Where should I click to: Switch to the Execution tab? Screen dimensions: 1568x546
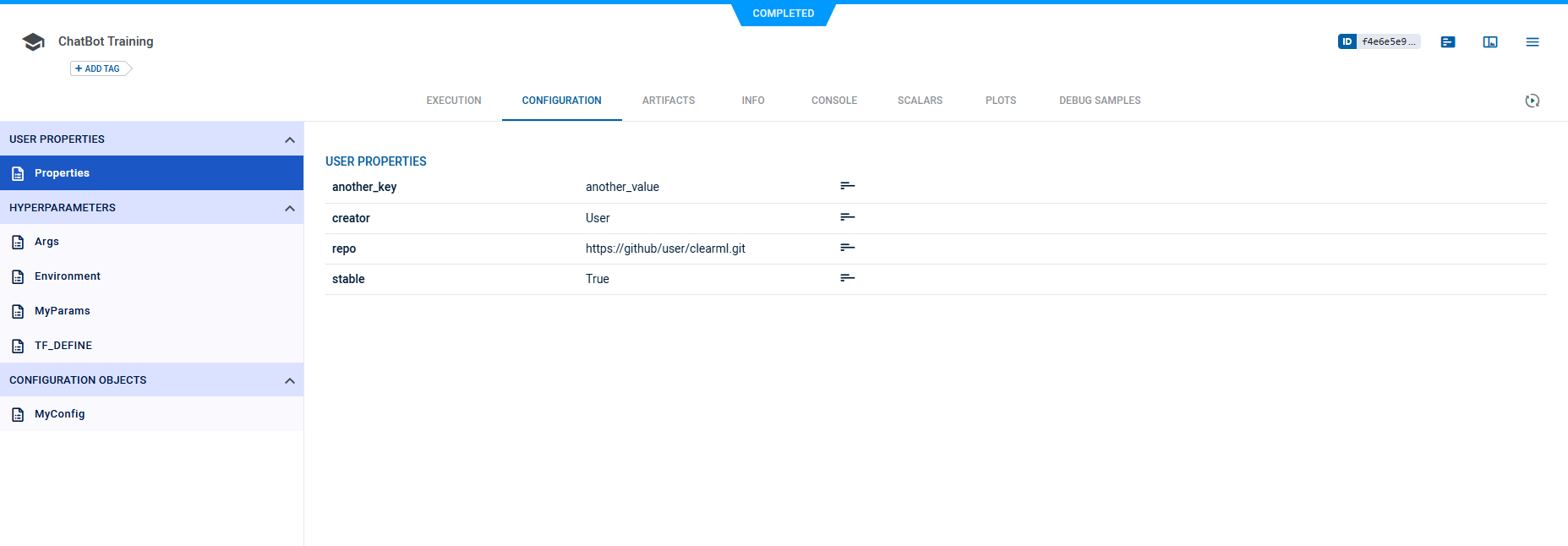pos(454,101)
